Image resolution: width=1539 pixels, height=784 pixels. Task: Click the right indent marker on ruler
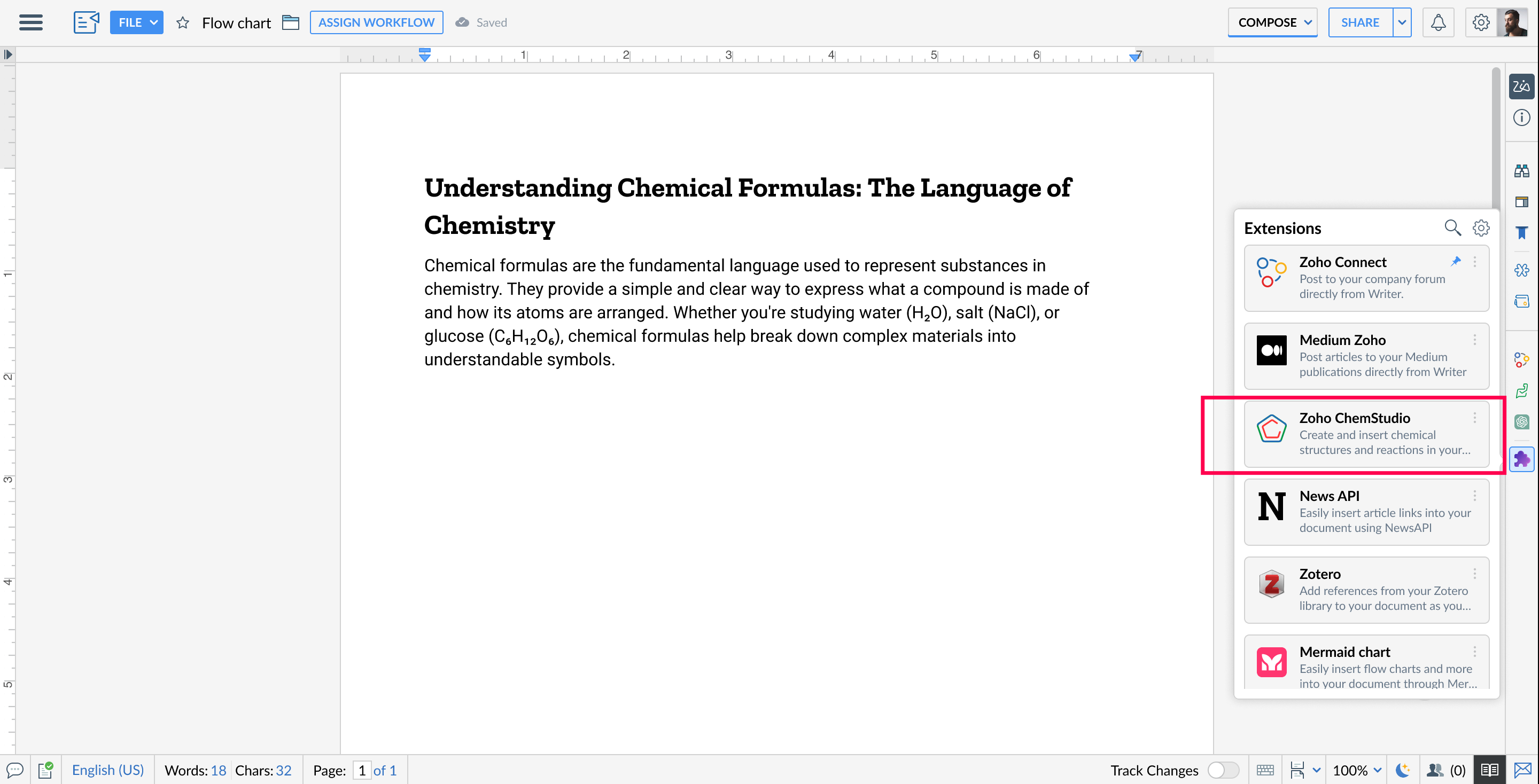click(1134, 57)
